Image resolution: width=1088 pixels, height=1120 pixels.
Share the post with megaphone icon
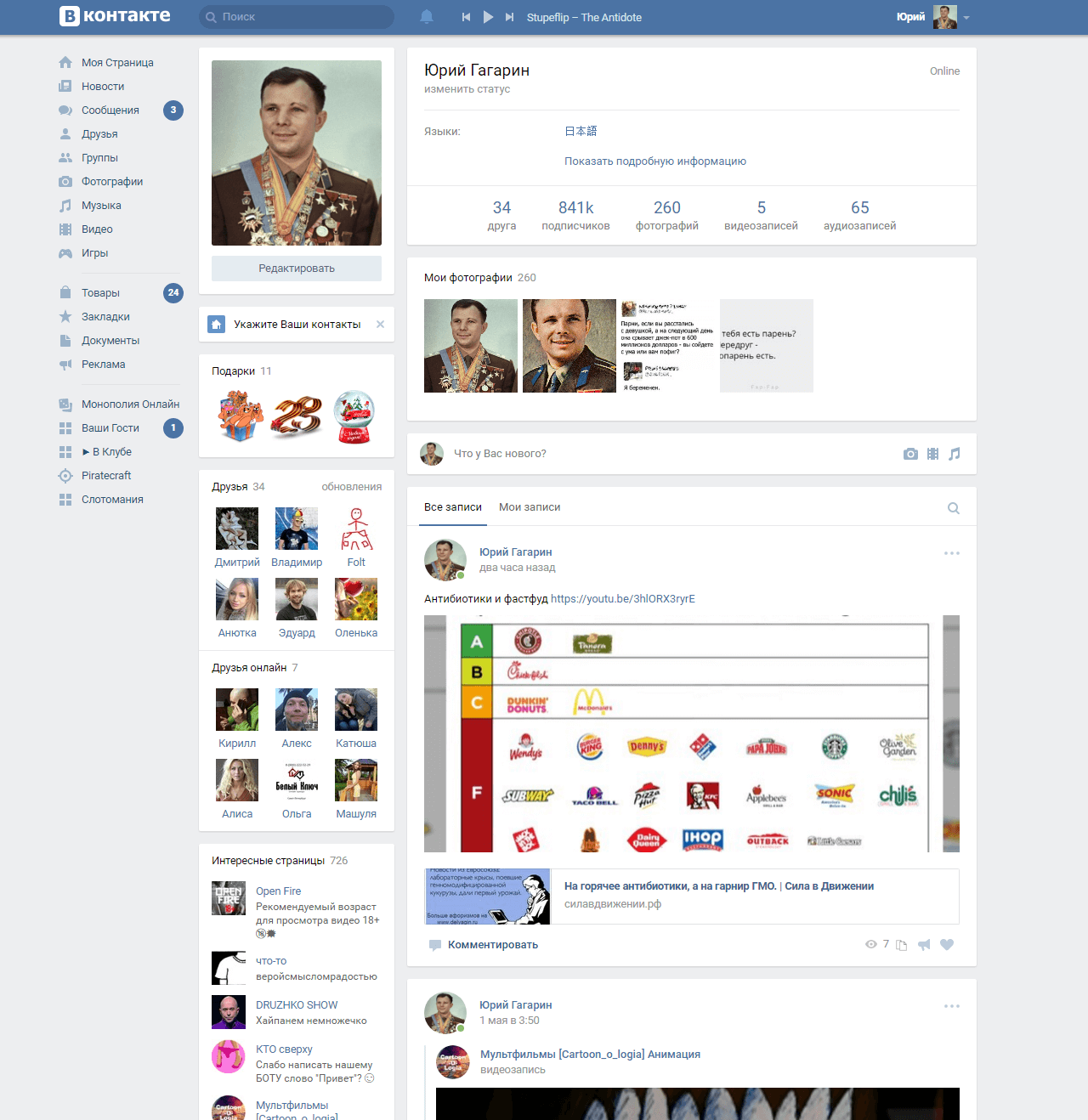tap(924, 945)
